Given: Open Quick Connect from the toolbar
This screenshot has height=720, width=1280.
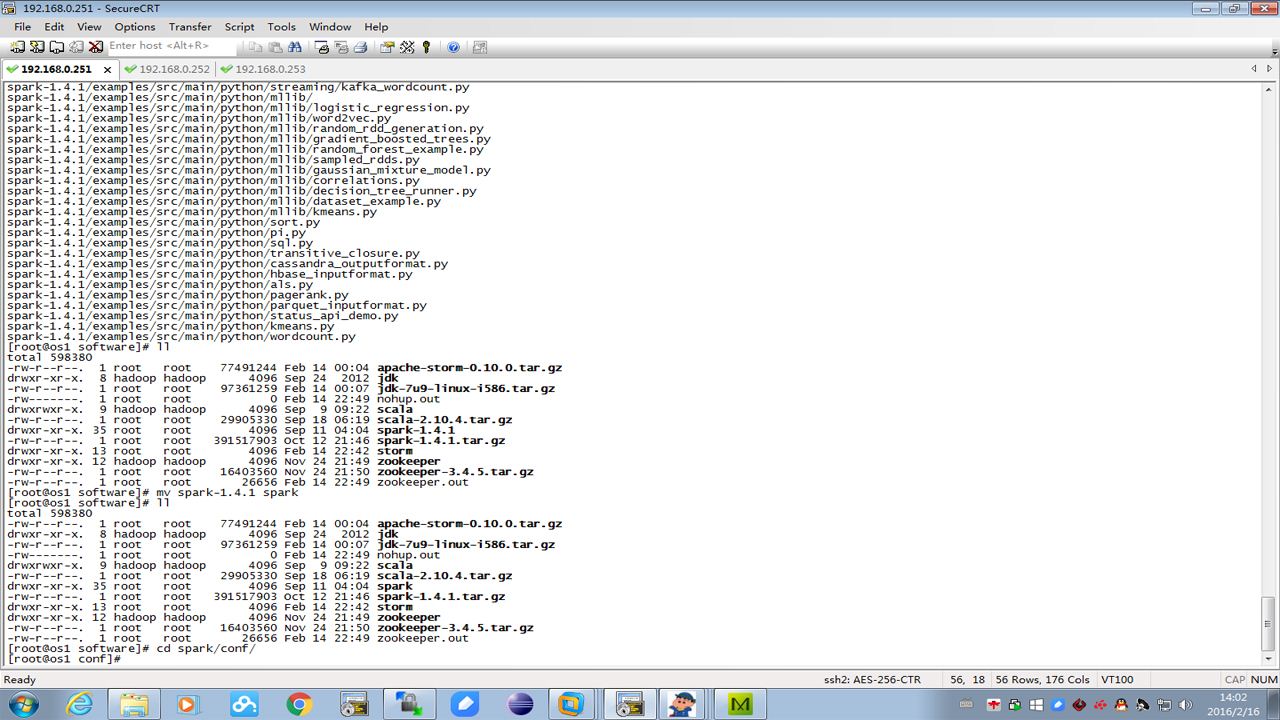Looking at the screenshot, I should point(37,47).
